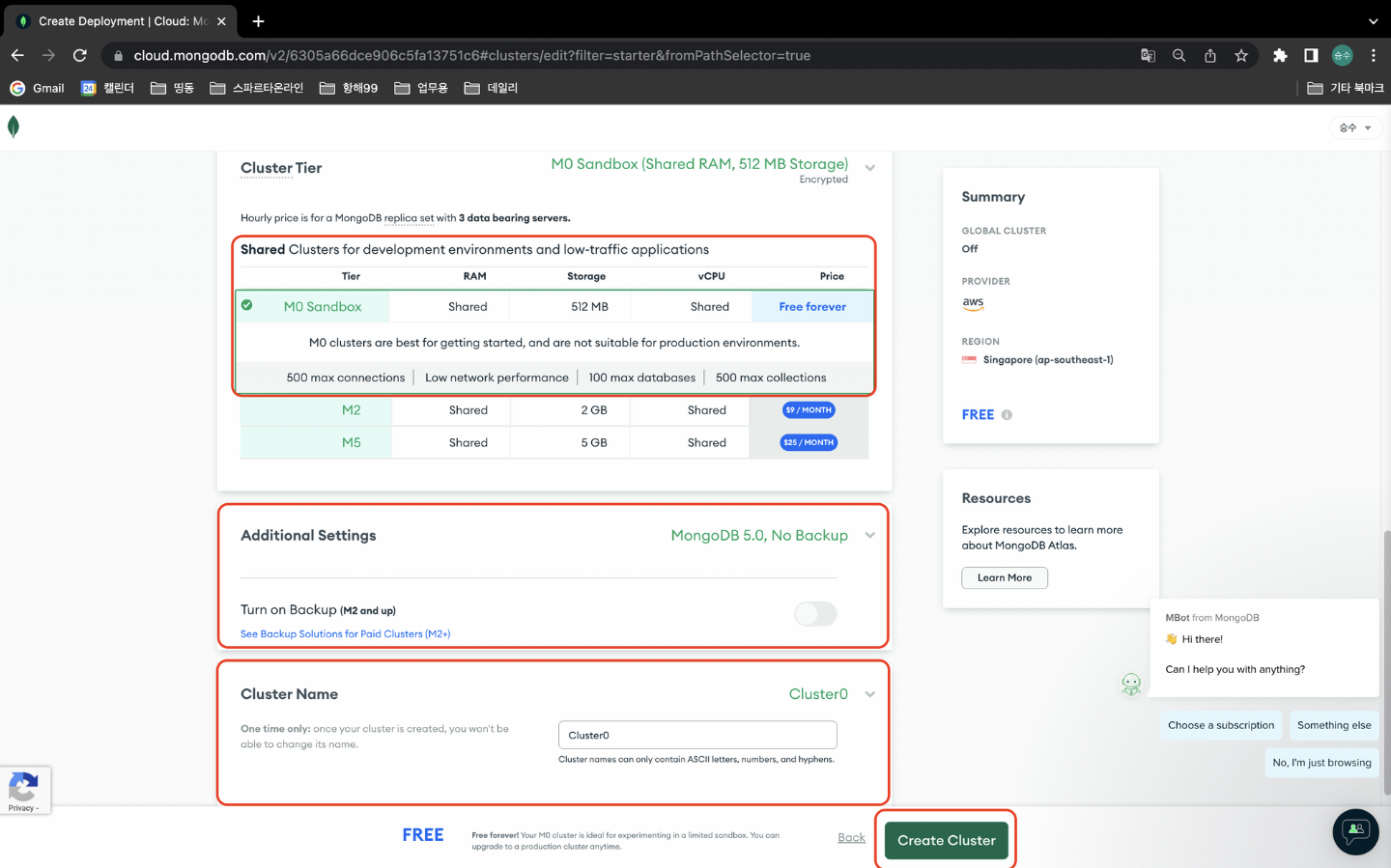The image size is (1391, 868).
Task: Open See Backup Solutions for Paid Clusters link
Action: click(x=345, y=634)
